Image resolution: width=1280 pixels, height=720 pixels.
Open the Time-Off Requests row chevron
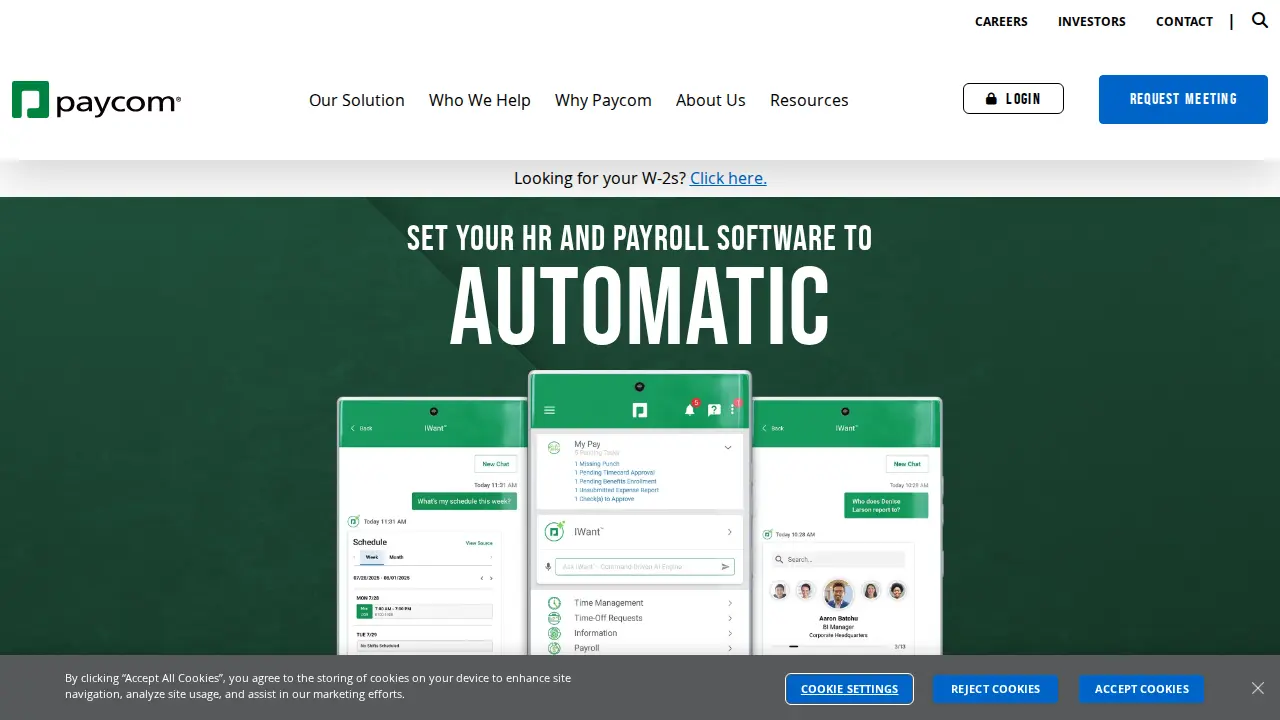click(730, 618)
